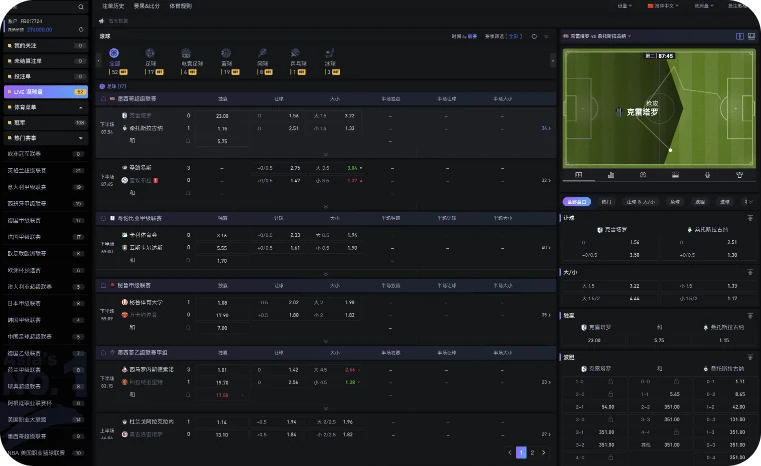Open bar-chart statistics tab under match tracker
The image size is (761, 466).
(x=611, y=175)
